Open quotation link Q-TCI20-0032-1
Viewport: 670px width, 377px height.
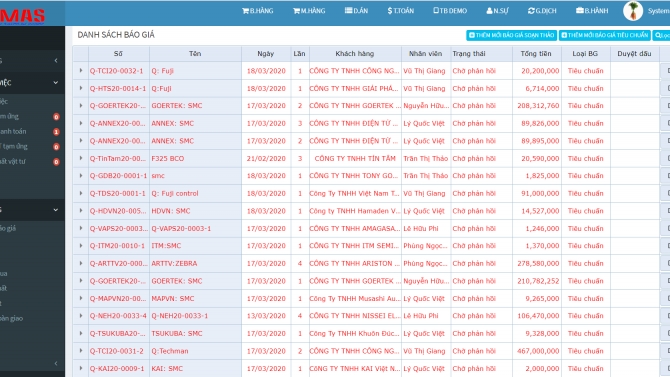pyautogui.click(x=116, y=71)
